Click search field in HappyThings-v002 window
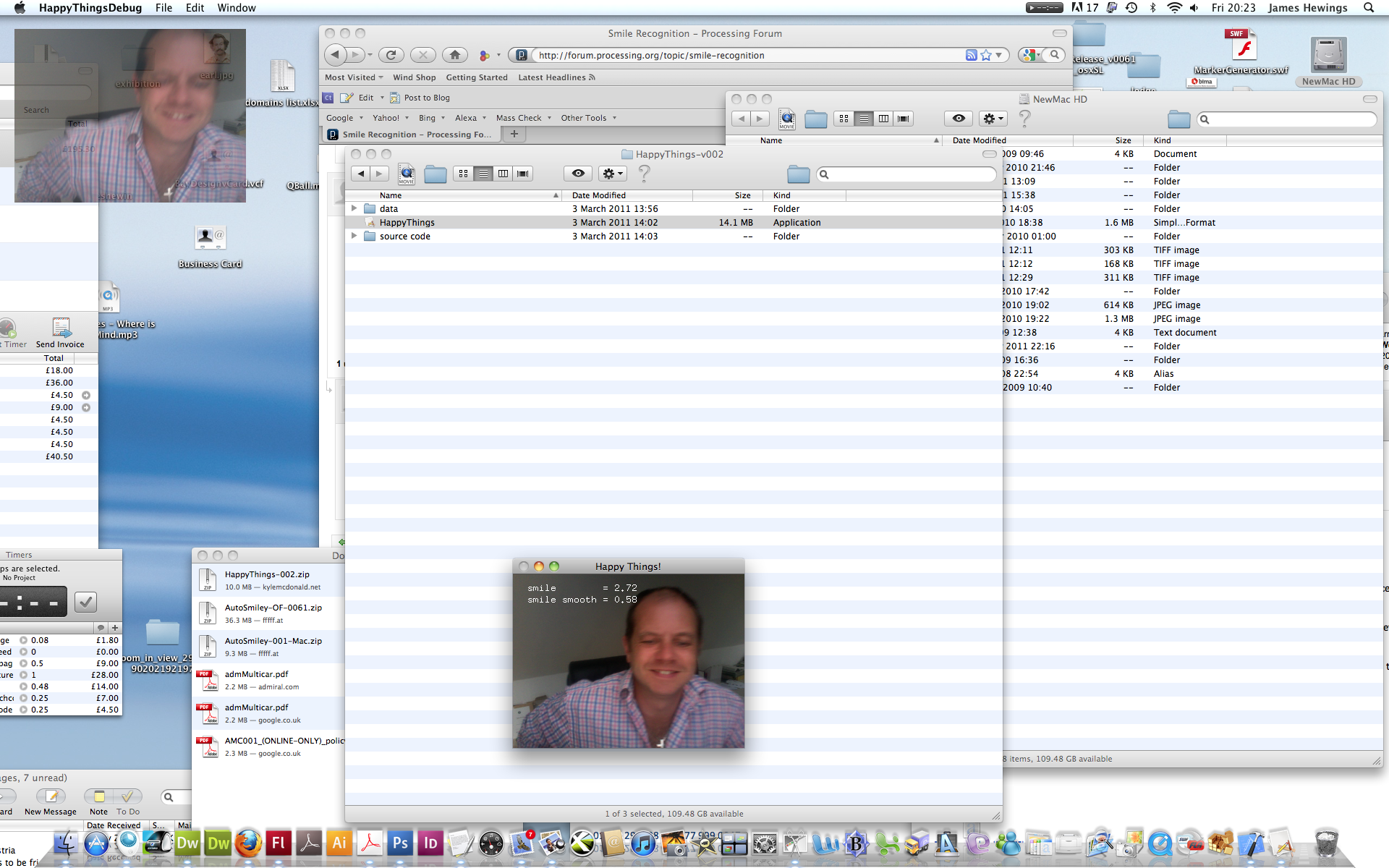Viewport: 1389px width, 868px height. coord(906,174)
